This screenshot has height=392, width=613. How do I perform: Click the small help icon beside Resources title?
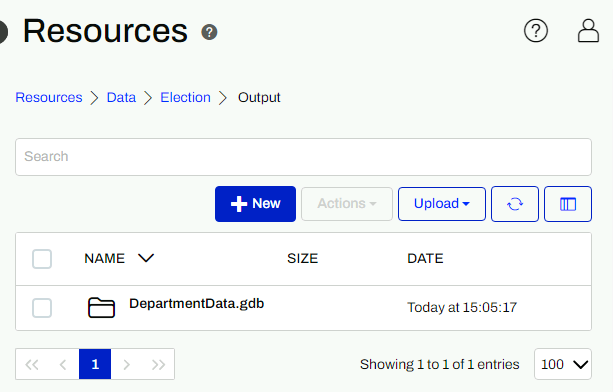[x=209, y=32]
